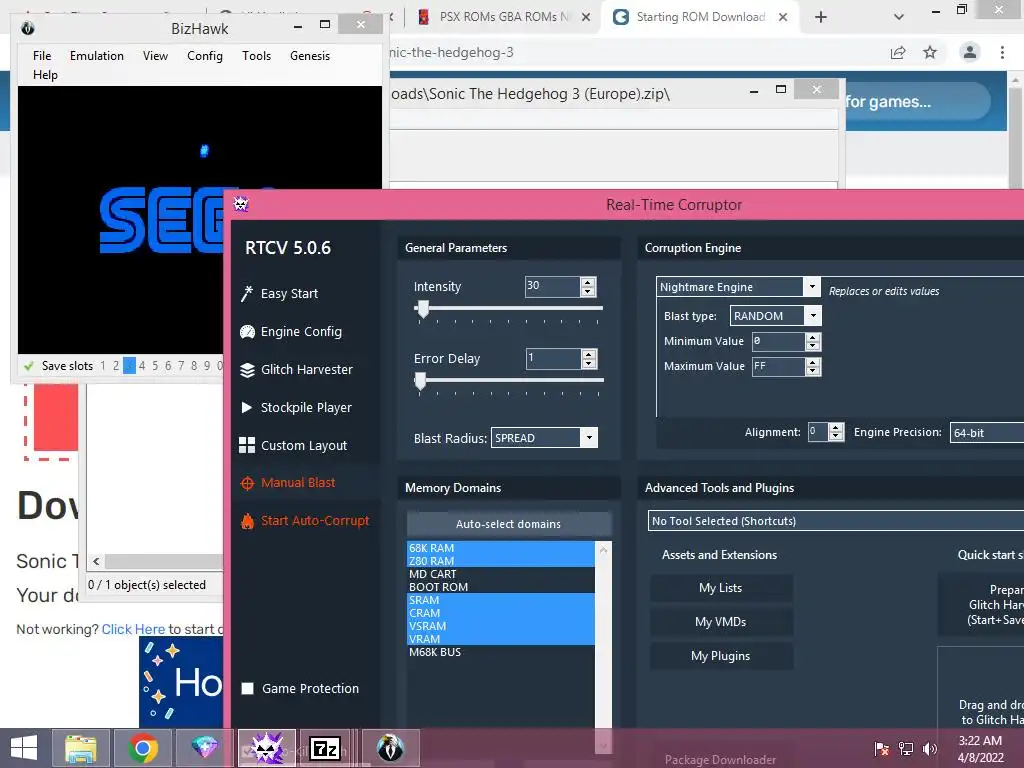Expand Blast Radius SPREAD dropdown

[x=589, y=438]
